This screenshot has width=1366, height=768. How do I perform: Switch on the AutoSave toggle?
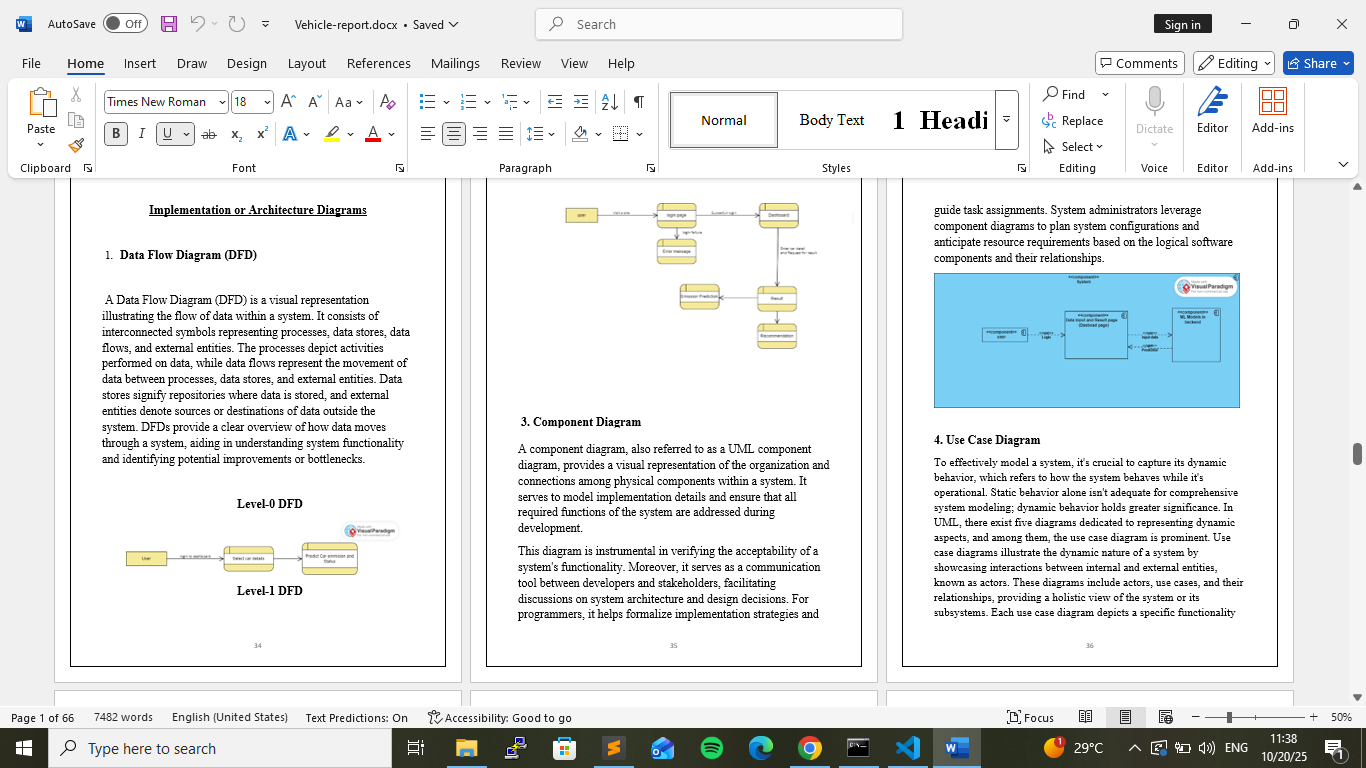(125, 24)
